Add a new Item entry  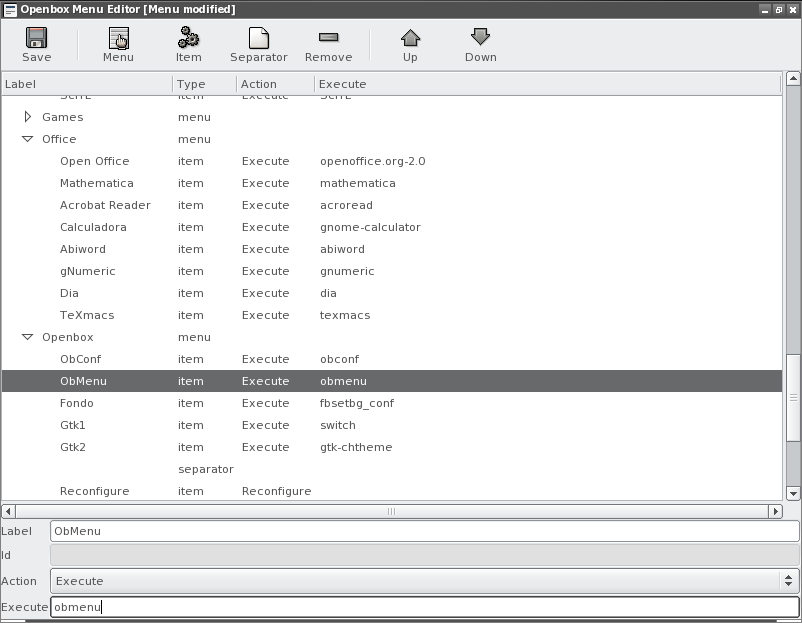click(x=188, y=44)
